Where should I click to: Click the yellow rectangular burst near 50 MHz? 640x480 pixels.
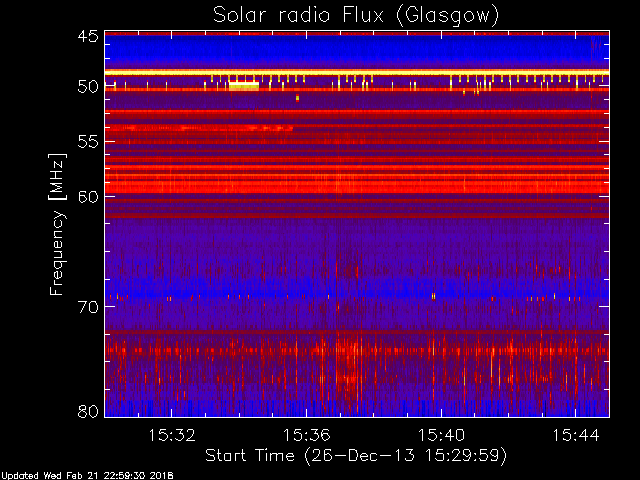(x=244, y=86)
